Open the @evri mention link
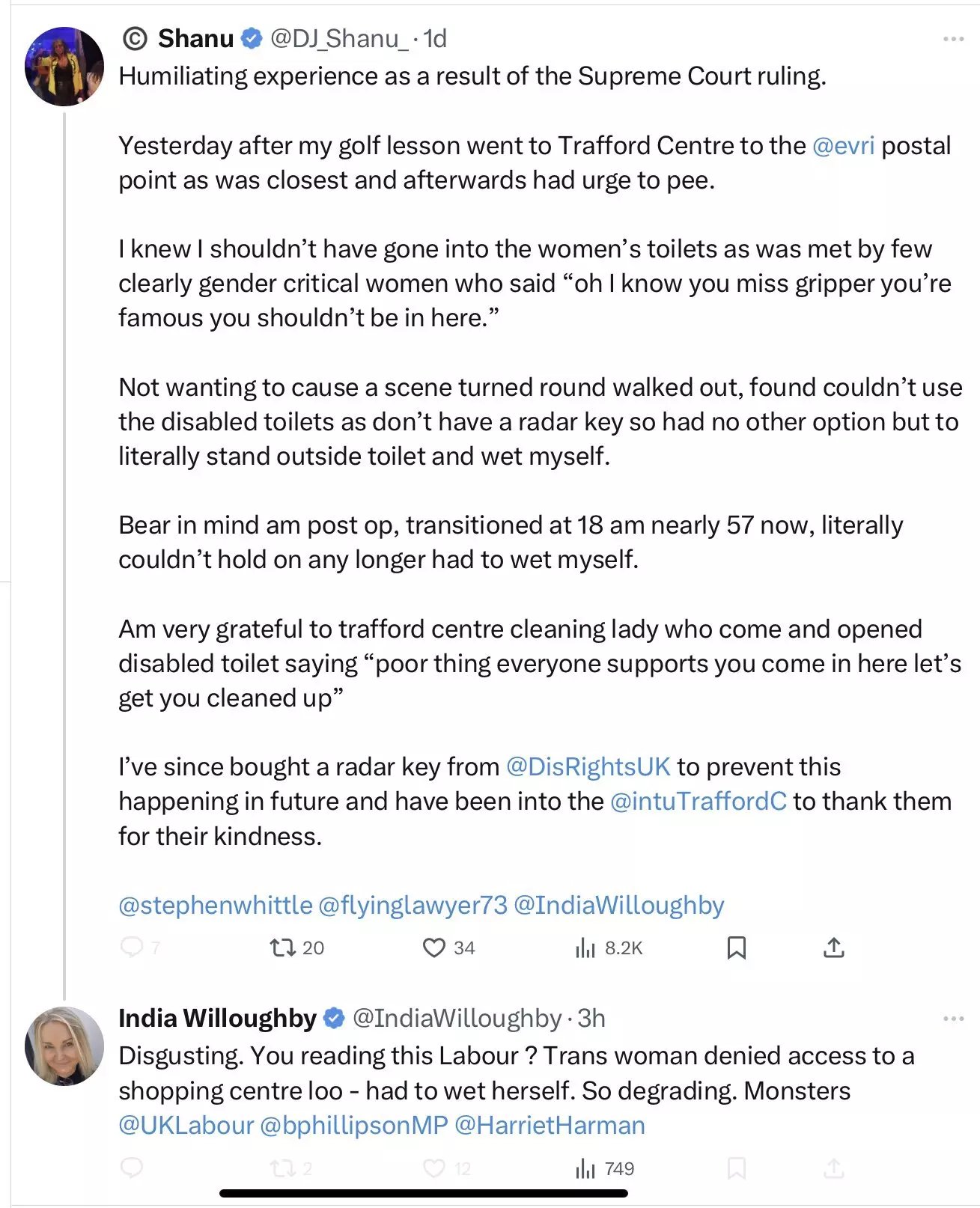The width and height of the screenshot is (980, 1208). click(x=843, y=145)
